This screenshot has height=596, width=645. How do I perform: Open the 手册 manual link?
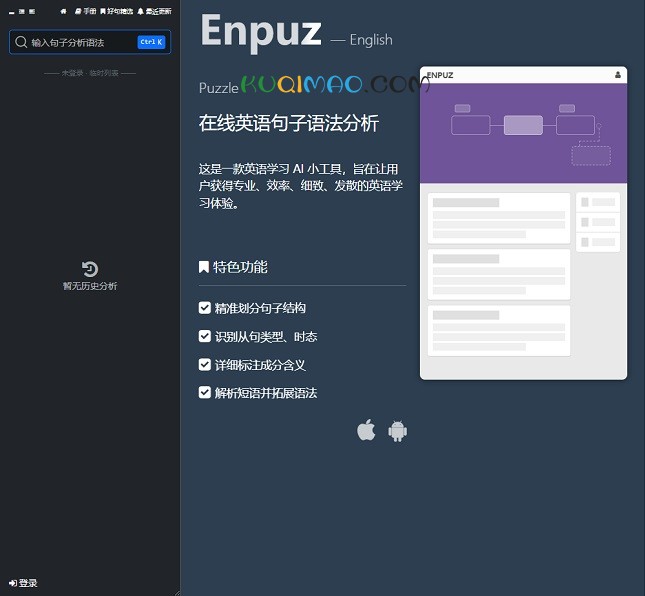pyautogui.click(x=86, y=12)
